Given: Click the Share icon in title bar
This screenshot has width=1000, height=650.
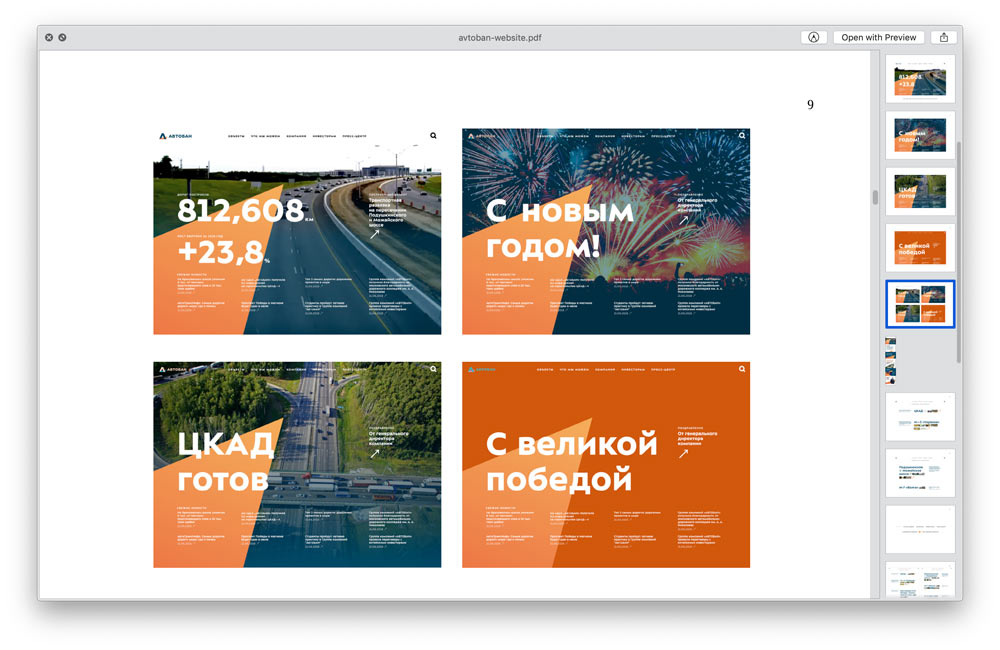Looking at the screenshot, I should click(x=943, y=37).
